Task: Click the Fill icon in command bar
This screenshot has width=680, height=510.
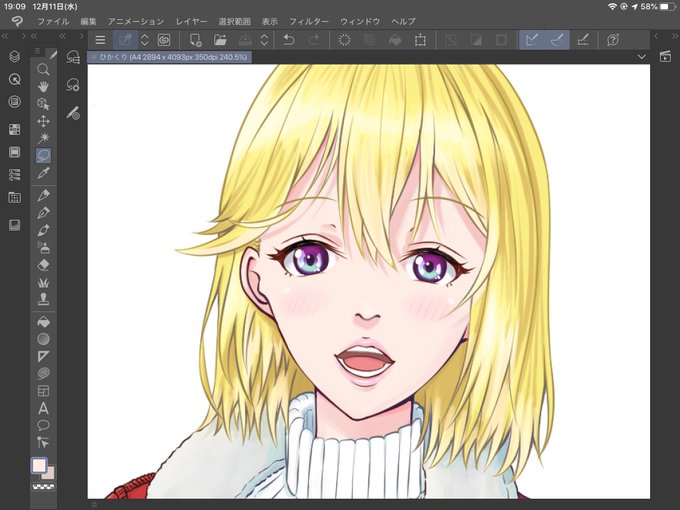Action: click(395, 40)
